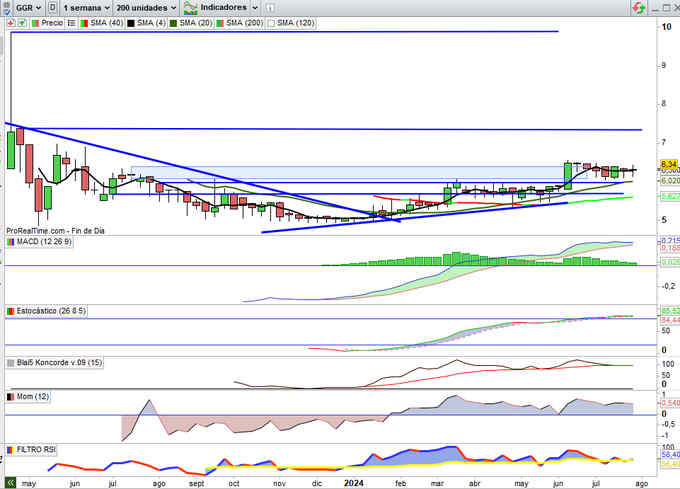Click the dic label on time axis
The height and width of the screenshot is (489, 680).
pyautogui.click(x=317, y=483)
